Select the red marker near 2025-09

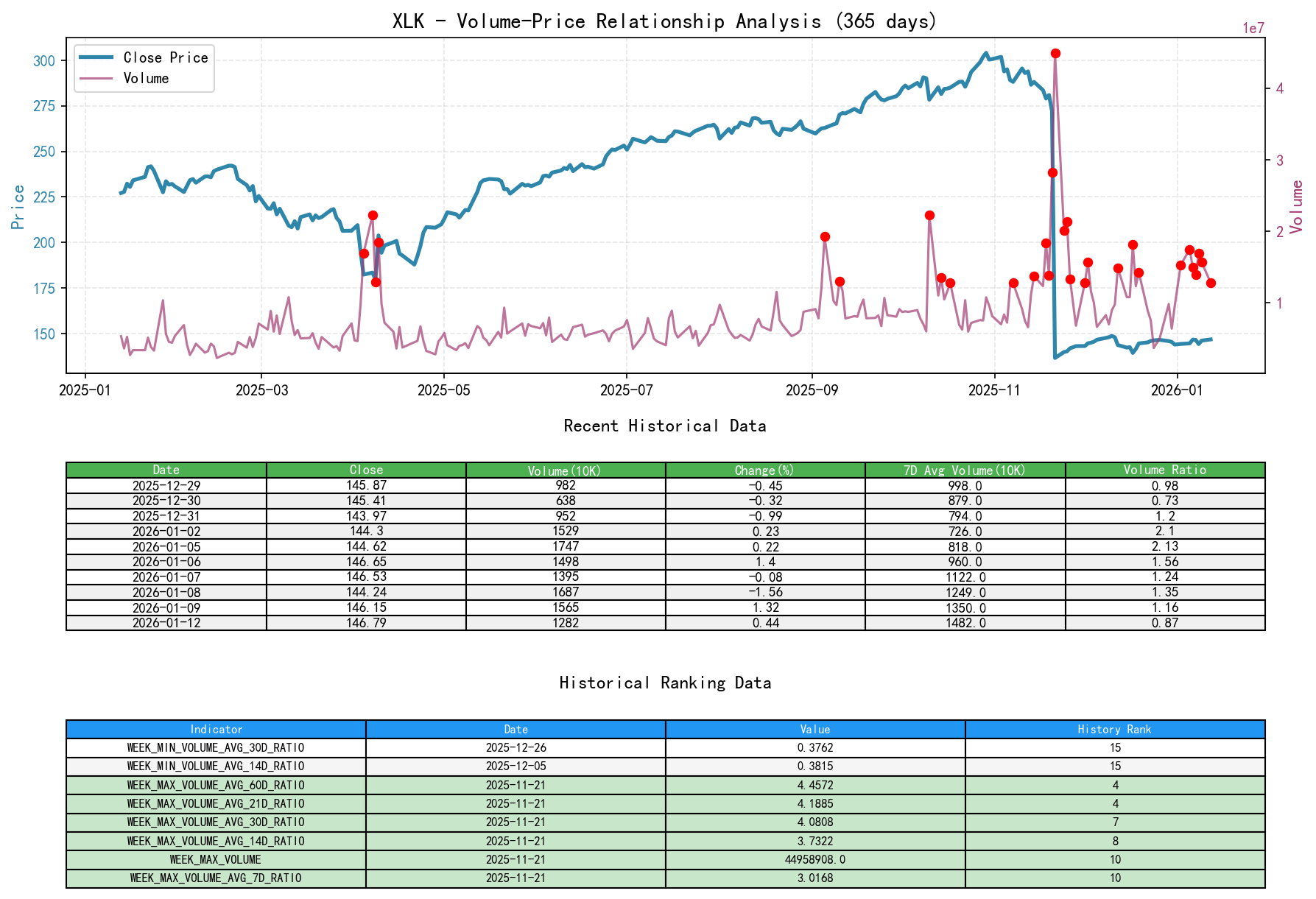coord(826,236)
